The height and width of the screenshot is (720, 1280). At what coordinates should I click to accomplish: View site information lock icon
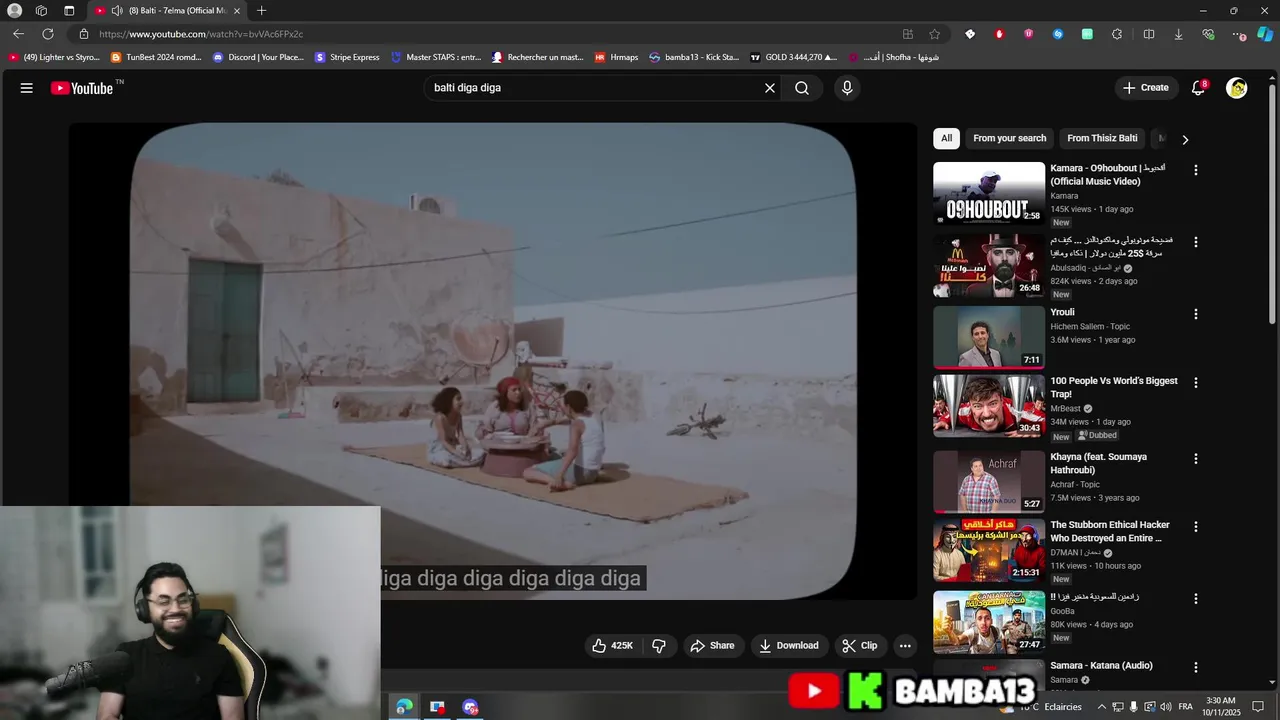pyautogui.click(x=84, y=34)
